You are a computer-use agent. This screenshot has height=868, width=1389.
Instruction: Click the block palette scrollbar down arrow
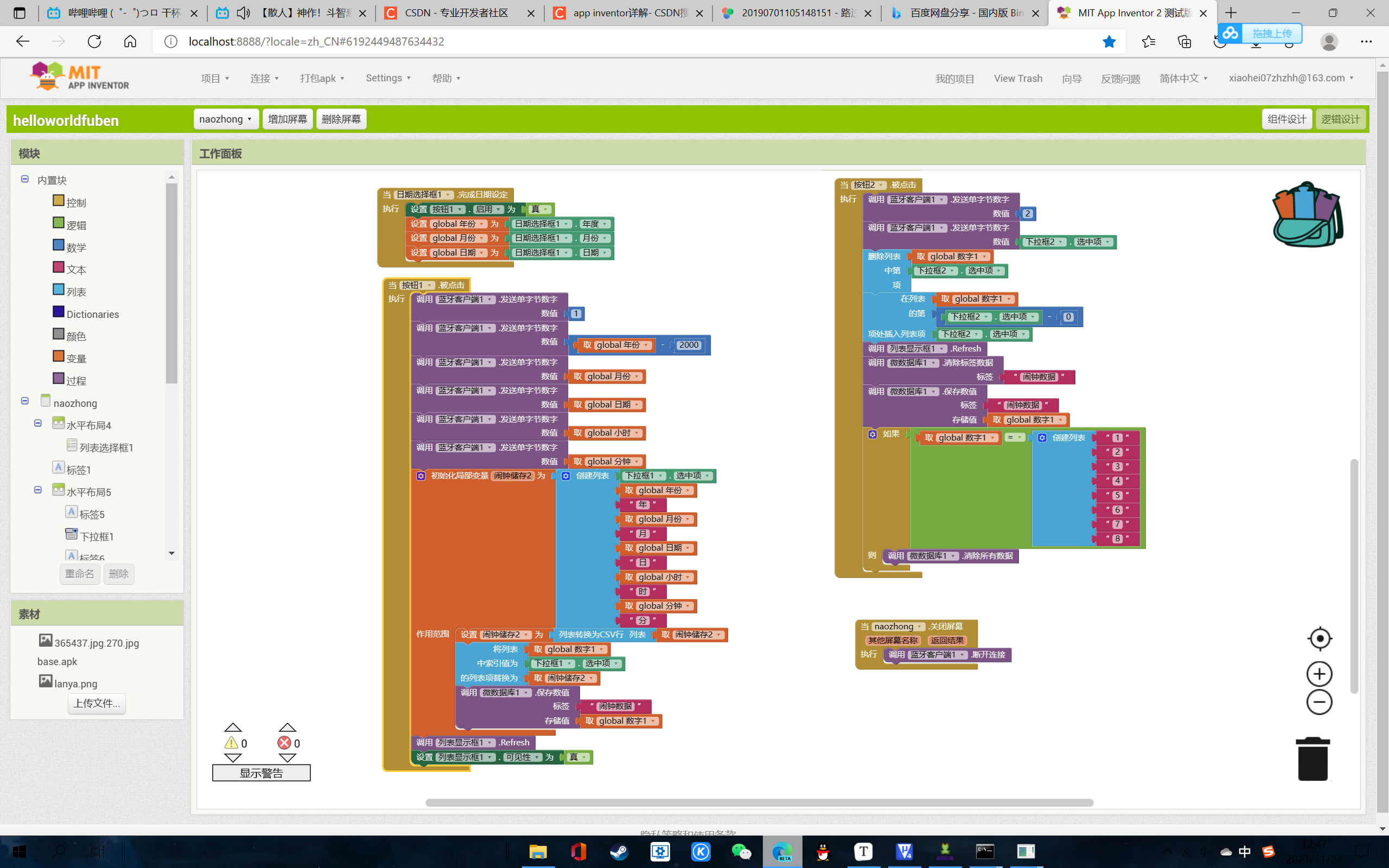click(171, 553)
